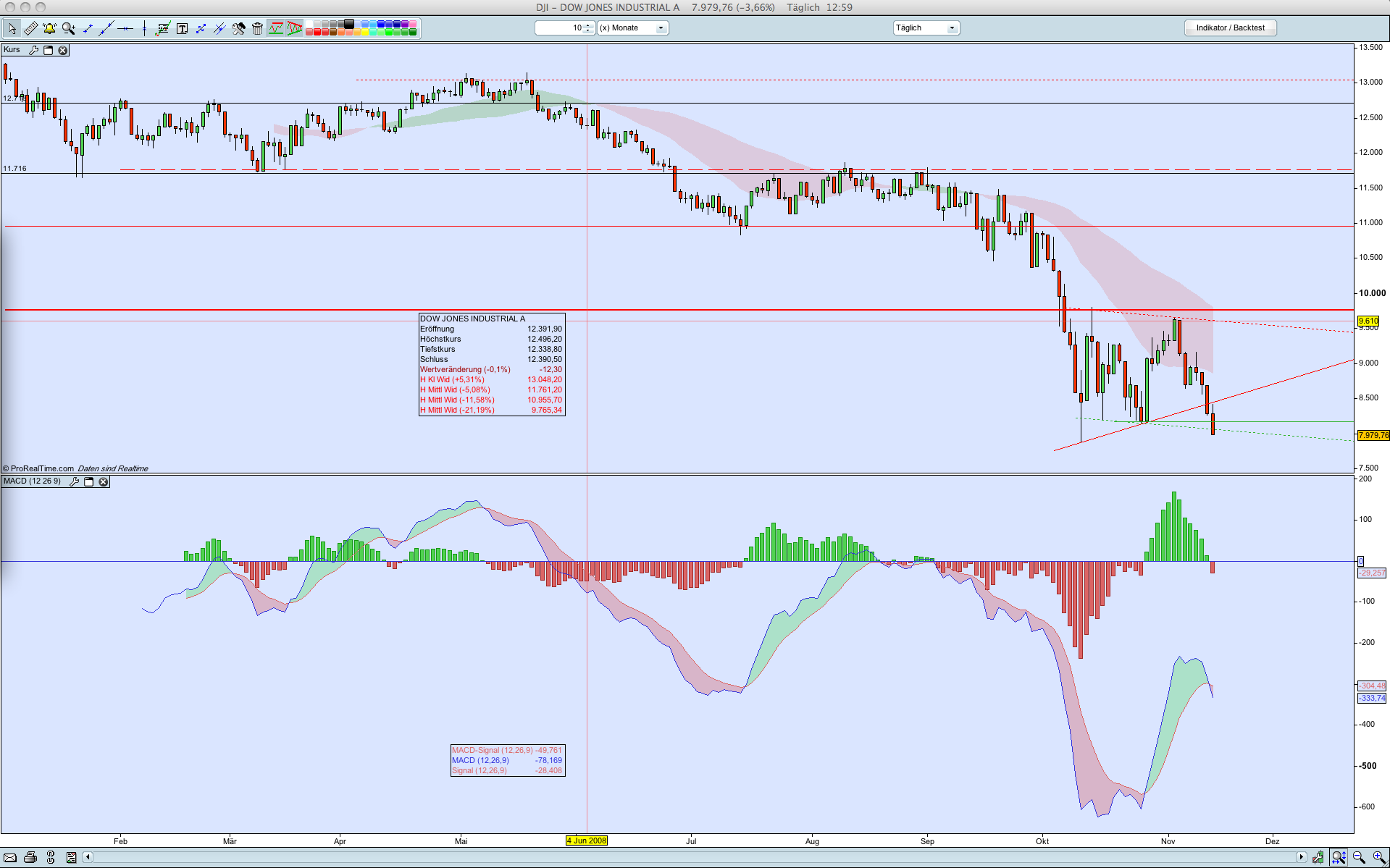Image resolution: width=1390 pixels, height=868 pixels.
Task: Open the alarm bell alert tool
Action: pos(49,28)
